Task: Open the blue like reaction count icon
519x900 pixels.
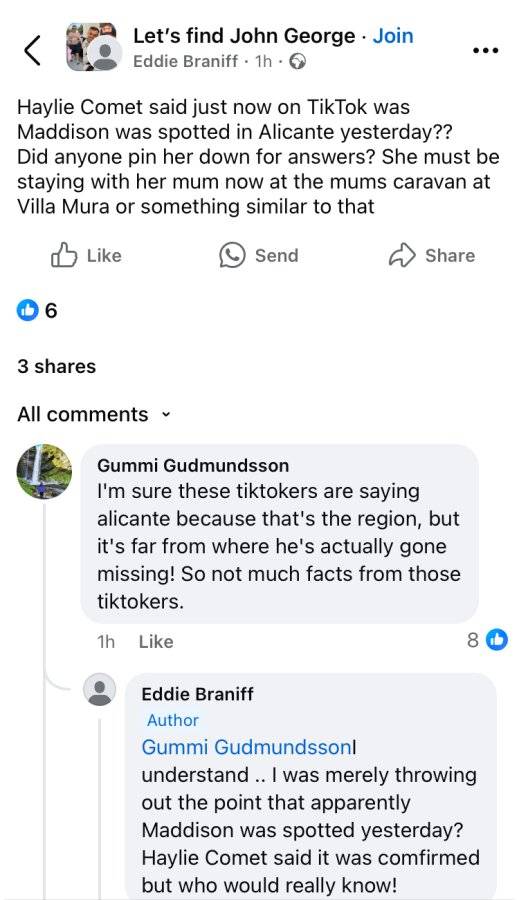Action: (x=27, y=311)
